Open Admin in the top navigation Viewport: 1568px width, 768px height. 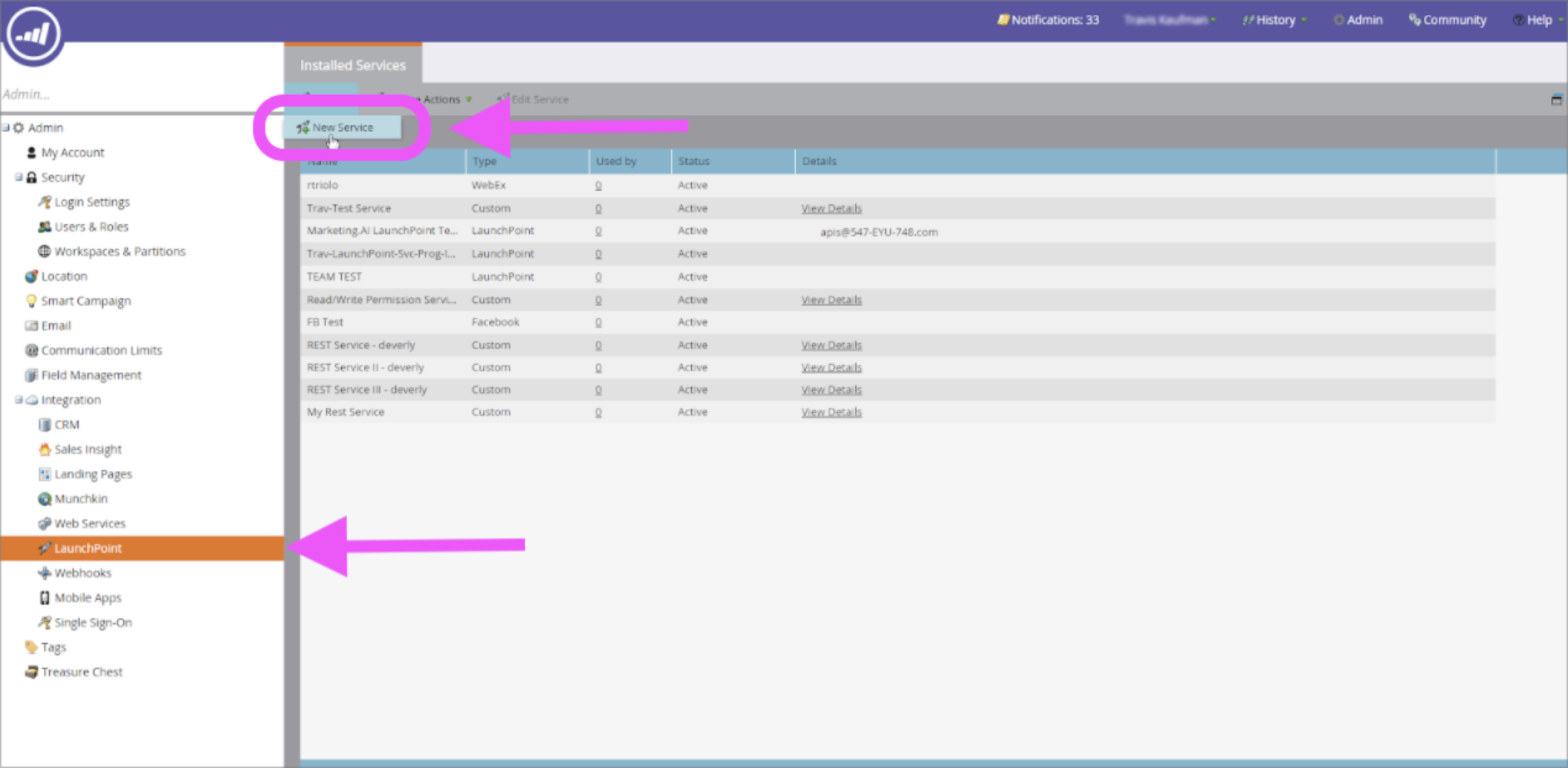coord(1358,20)
